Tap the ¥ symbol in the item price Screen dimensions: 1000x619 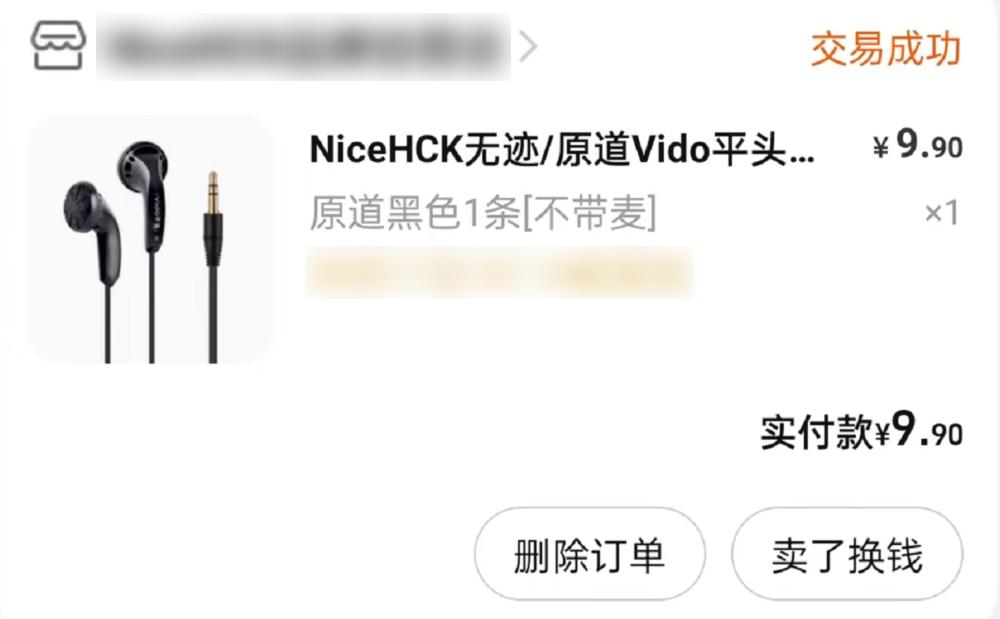[x=881, y=148]
